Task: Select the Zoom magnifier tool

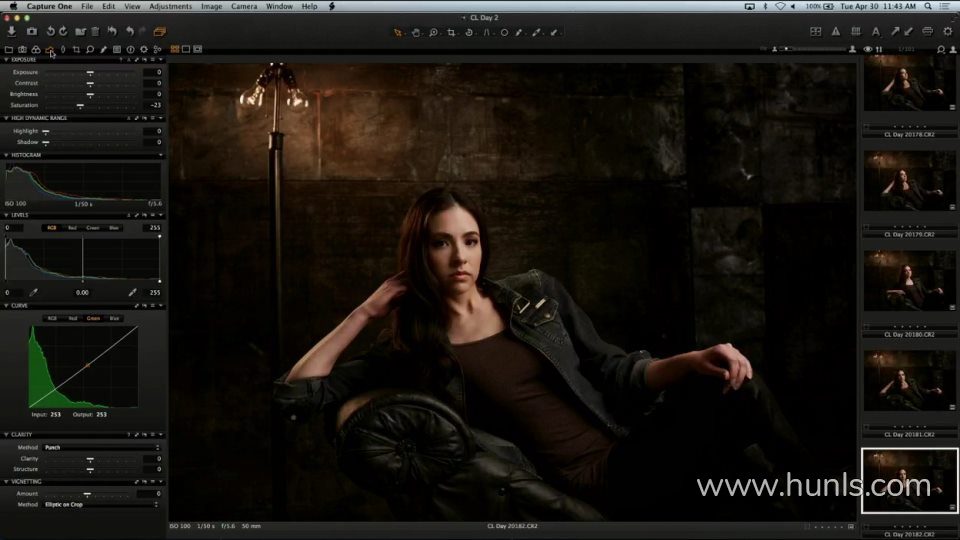Action: tap(433, 32)
